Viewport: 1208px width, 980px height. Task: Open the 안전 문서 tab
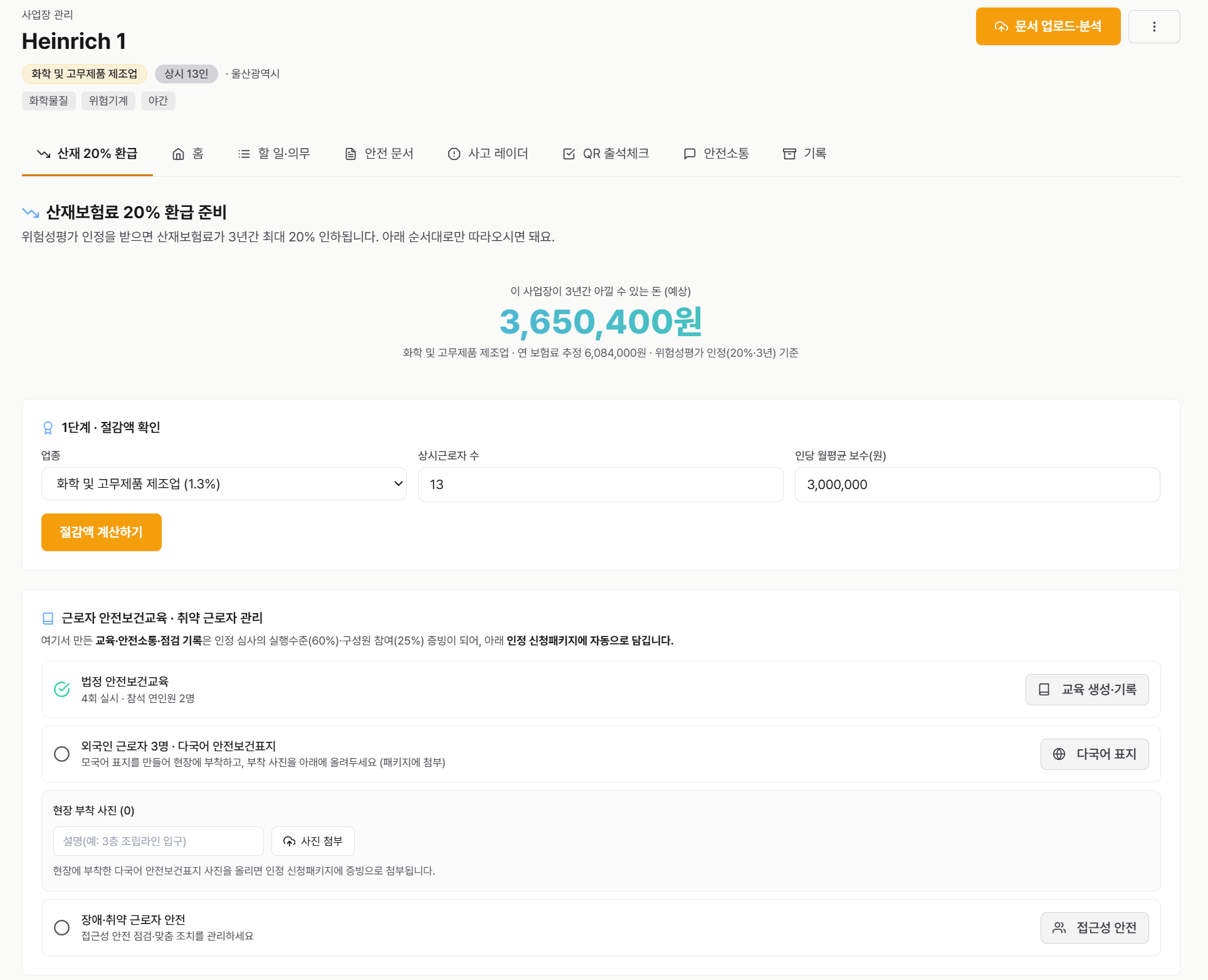379,154
